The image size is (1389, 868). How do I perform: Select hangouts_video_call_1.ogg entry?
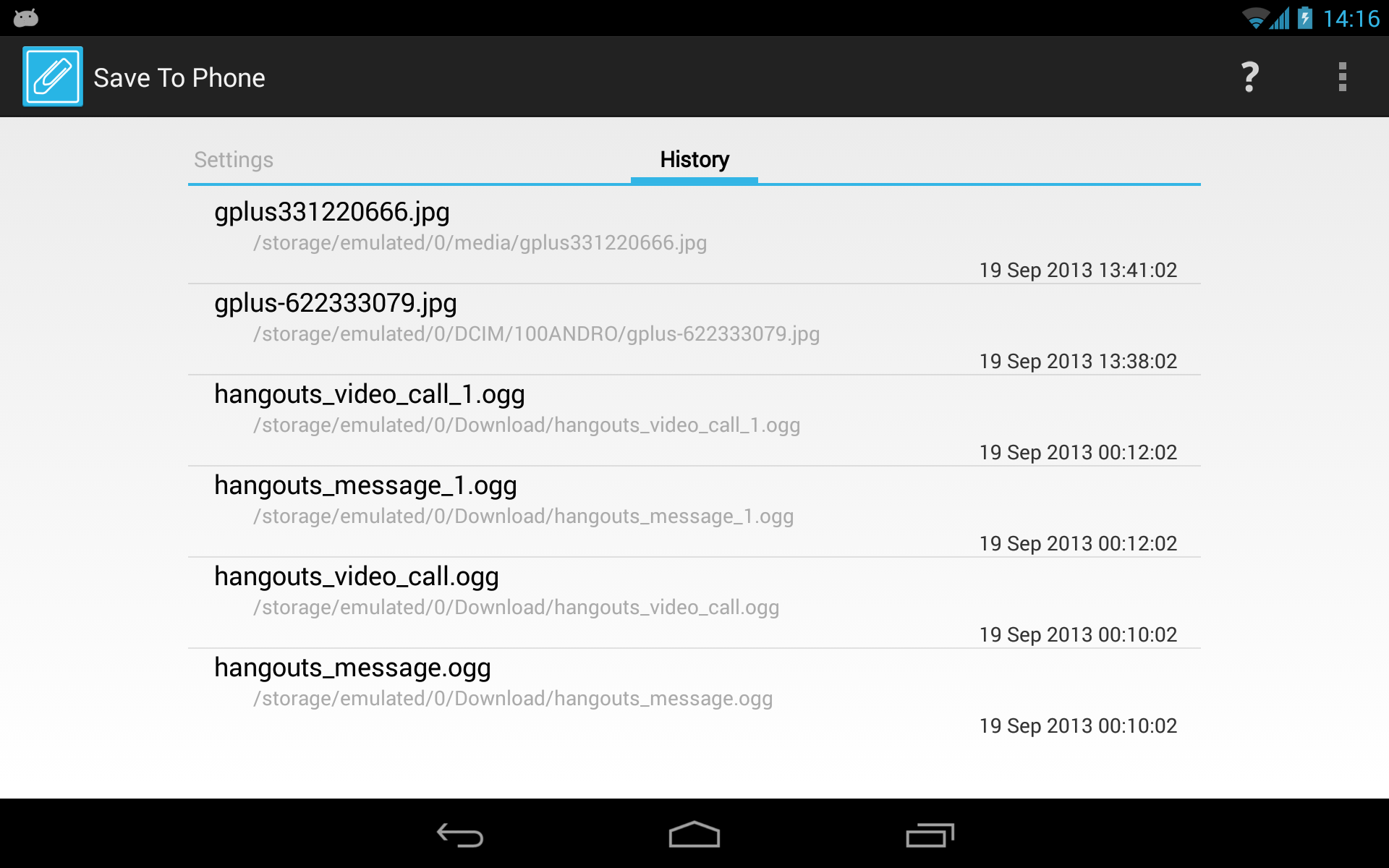point(369,394)
